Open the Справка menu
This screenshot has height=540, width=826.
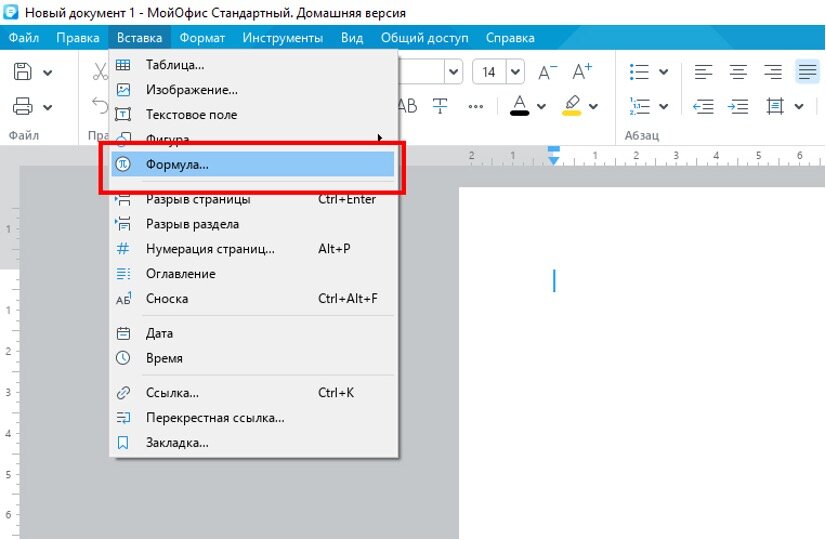coord(510,38)
